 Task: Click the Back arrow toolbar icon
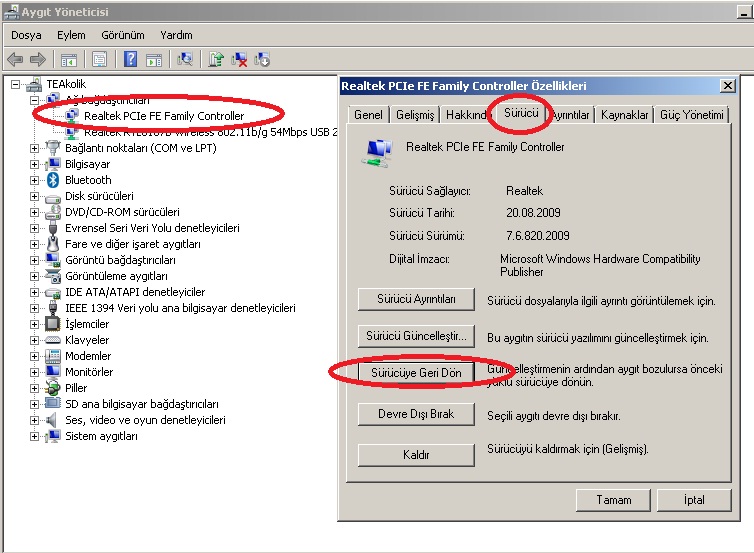15,60
